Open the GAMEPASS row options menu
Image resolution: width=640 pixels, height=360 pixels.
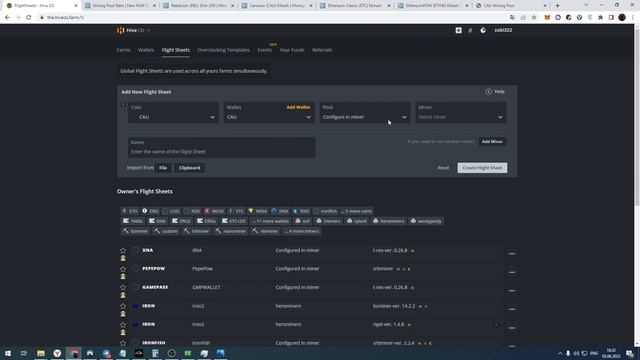click(x=512, y=291)
